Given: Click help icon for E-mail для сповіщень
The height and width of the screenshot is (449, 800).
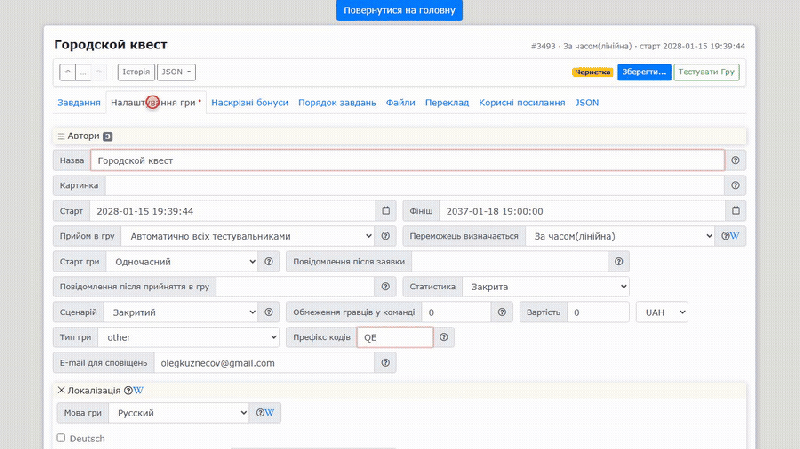Looking at the screenshot, I should coord(385,363).
